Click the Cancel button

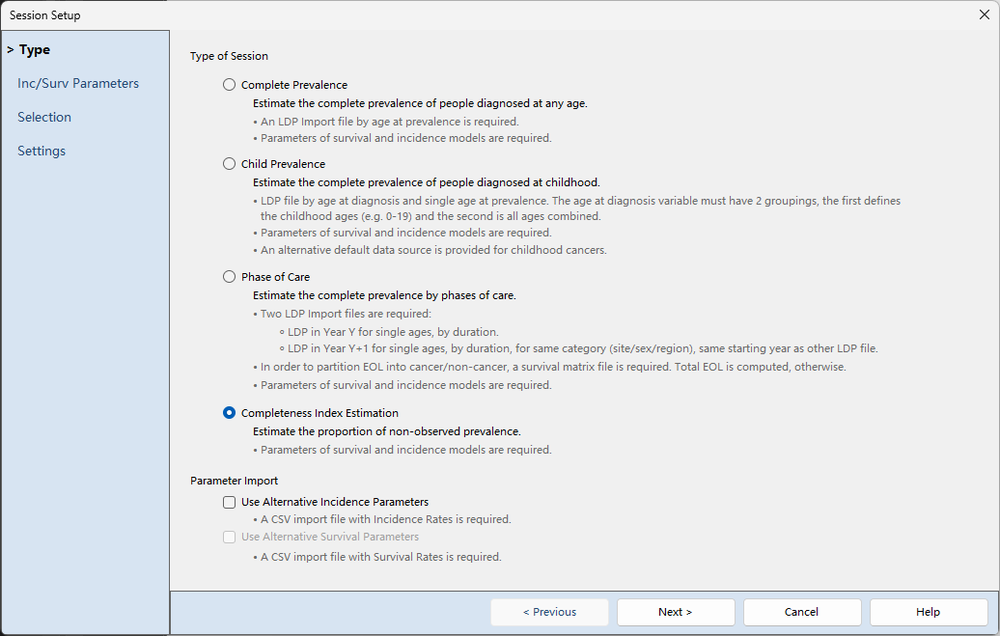pos(802,612)
